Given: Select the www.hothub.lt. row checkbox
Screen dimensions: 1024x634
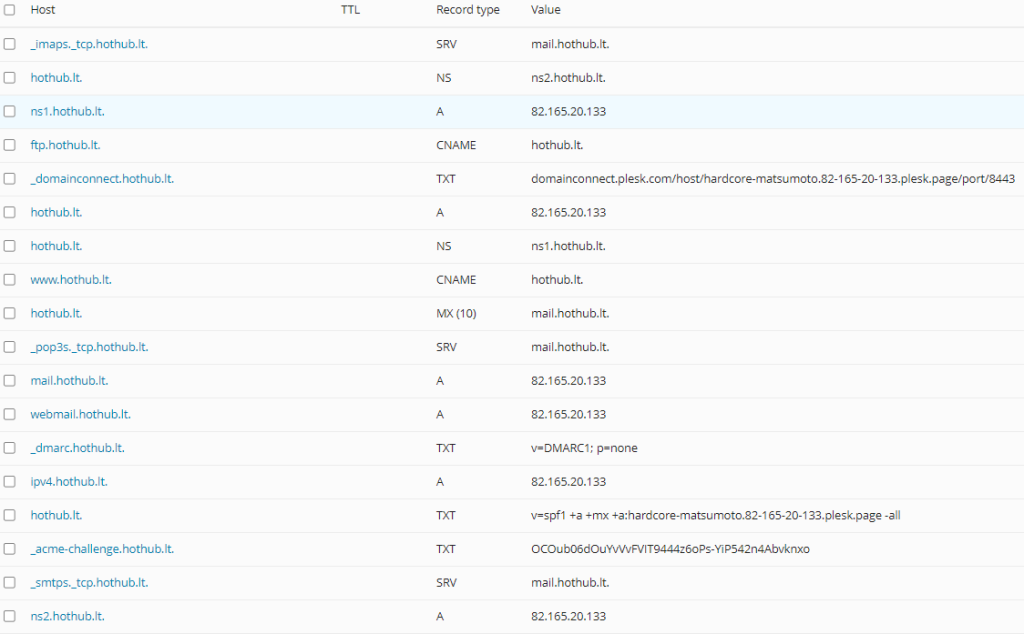Looking at the screenshot, I should click(9, 279).
